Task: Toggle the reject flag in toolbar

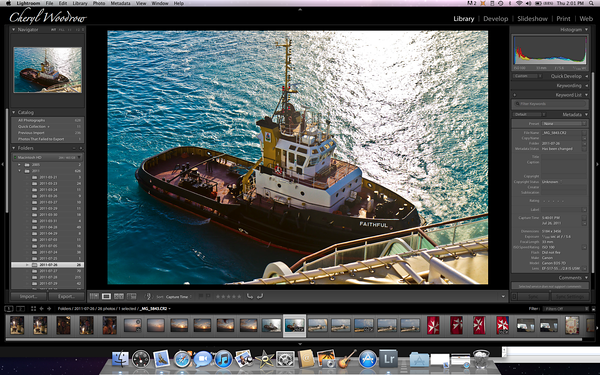Action: tap(208, 296)
